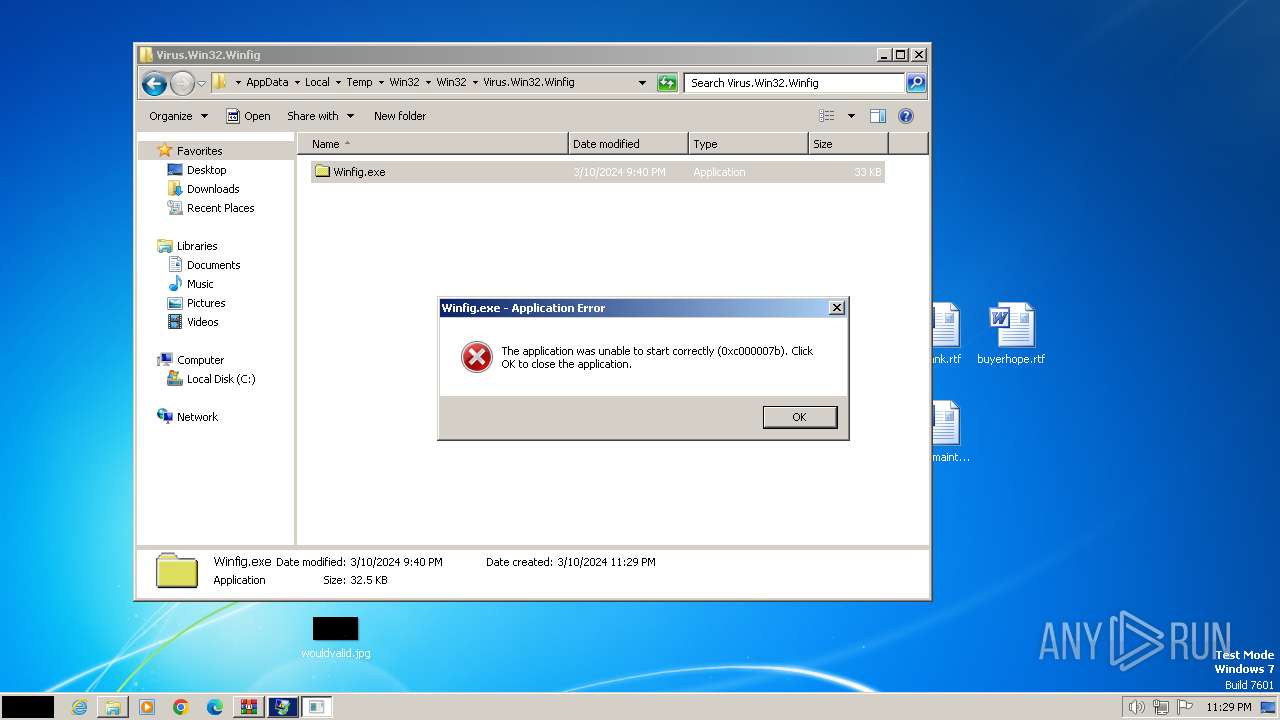This screenshot has width=1280, height=720.
Task: Open the address bar history dropdown
Action: coord(642,83)
